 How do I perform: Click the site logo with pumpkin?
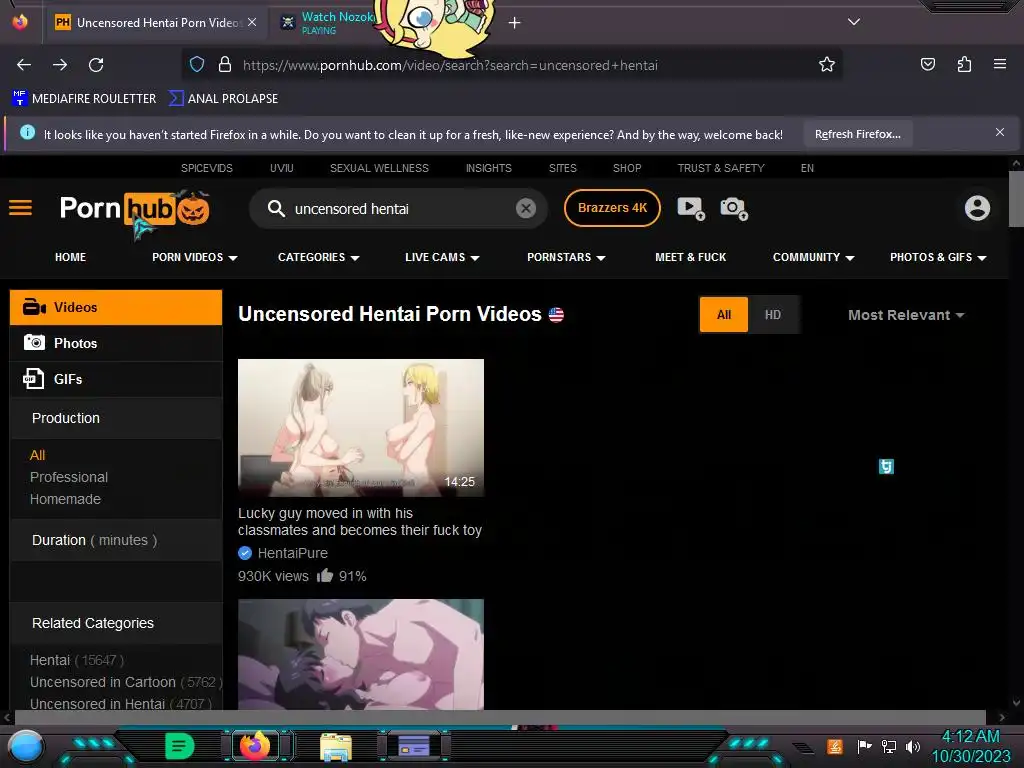[134, 209]
